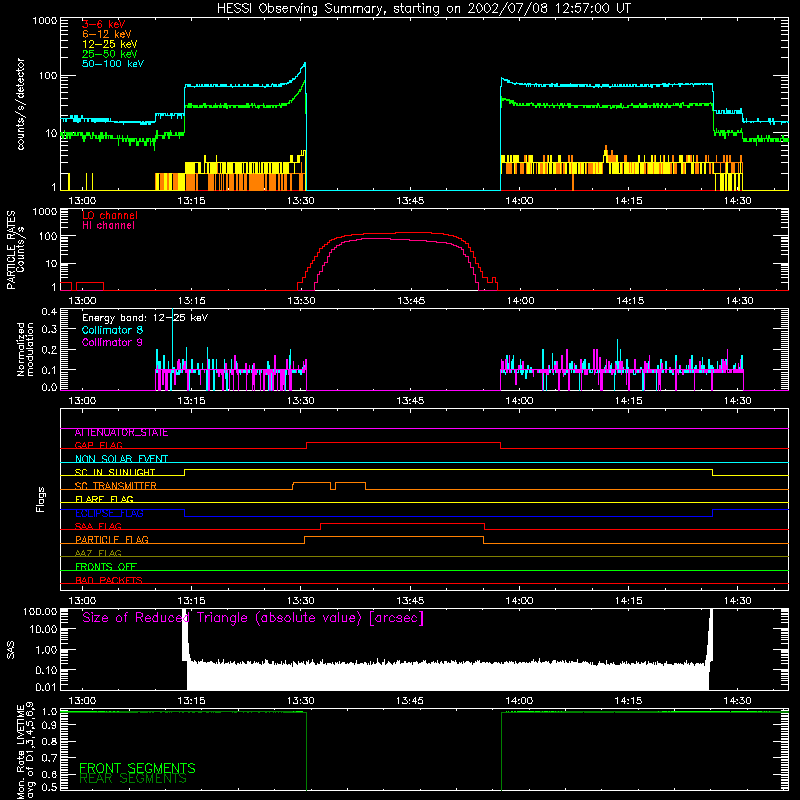Click the dim olive 'AAZ_FLAG' label
Screen dimensions: 800x800
98,553
